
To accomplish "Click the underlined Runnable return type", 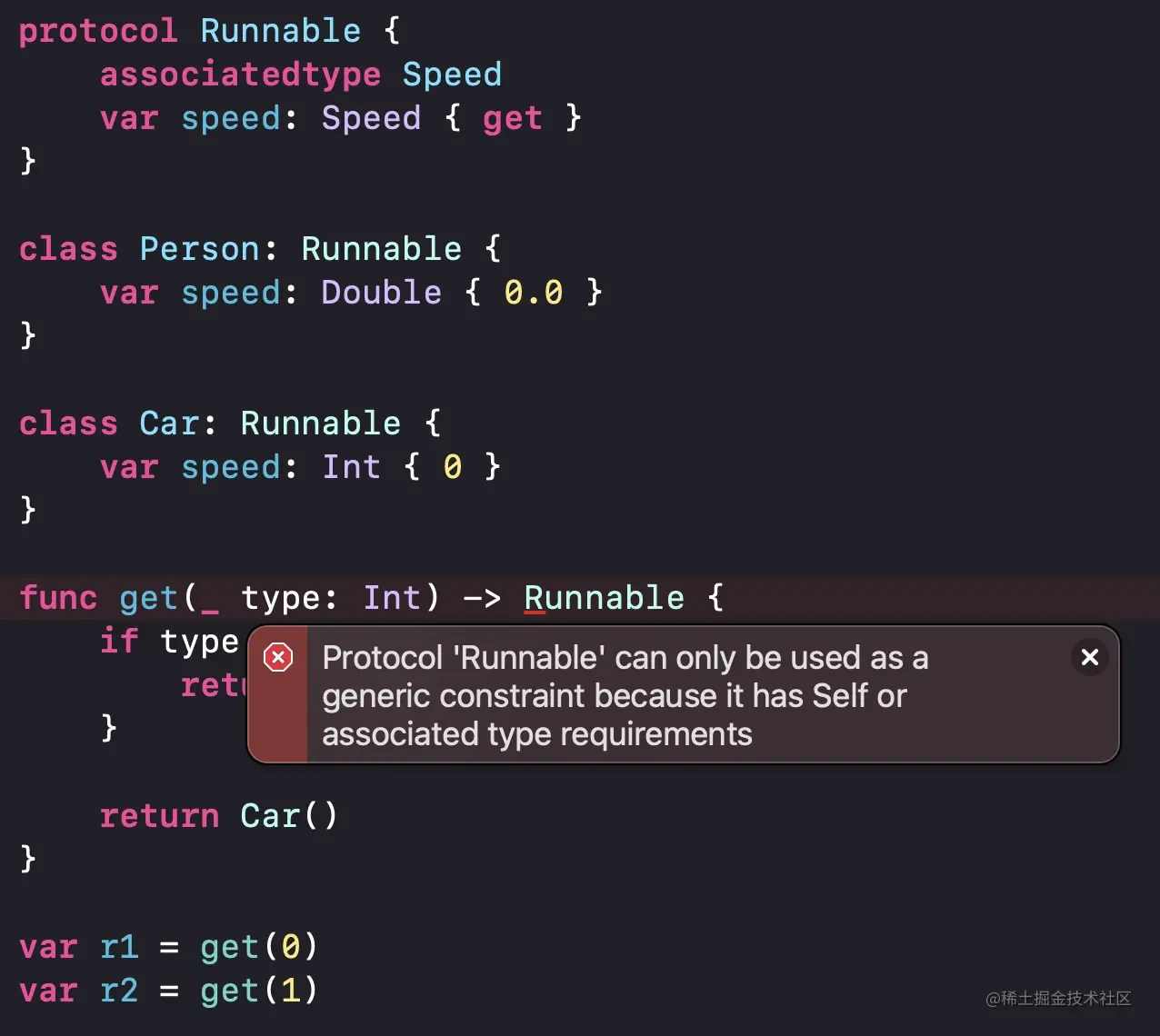I will pyautogui.click(x=605, y=598).
